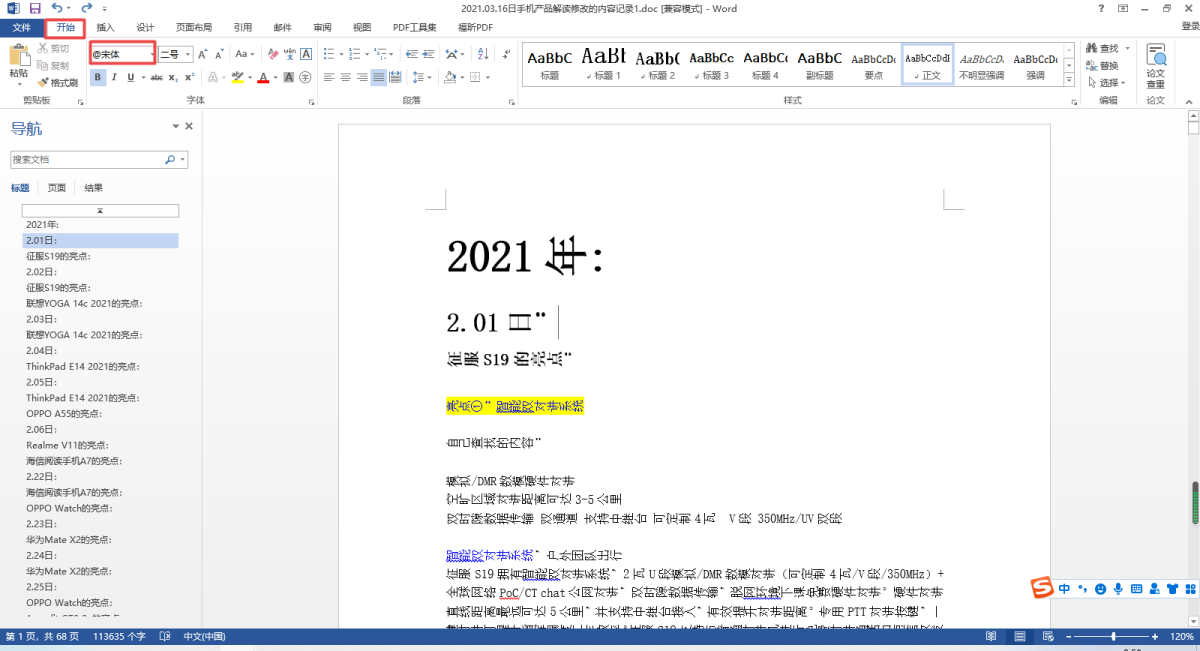
Task: Click the zoom slider in status bar
Action: click(x=1114, y=637)
